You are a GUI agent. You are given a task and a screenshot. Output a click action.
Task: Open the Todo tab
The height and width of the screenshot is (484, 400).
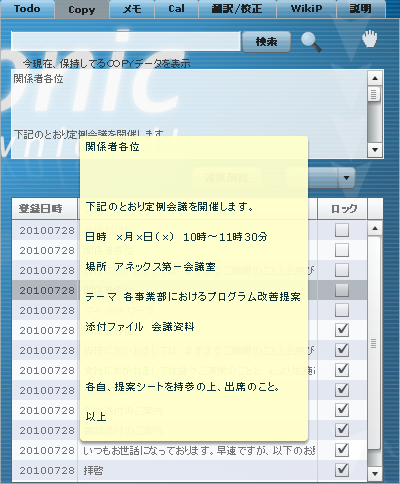coord(27,9)
